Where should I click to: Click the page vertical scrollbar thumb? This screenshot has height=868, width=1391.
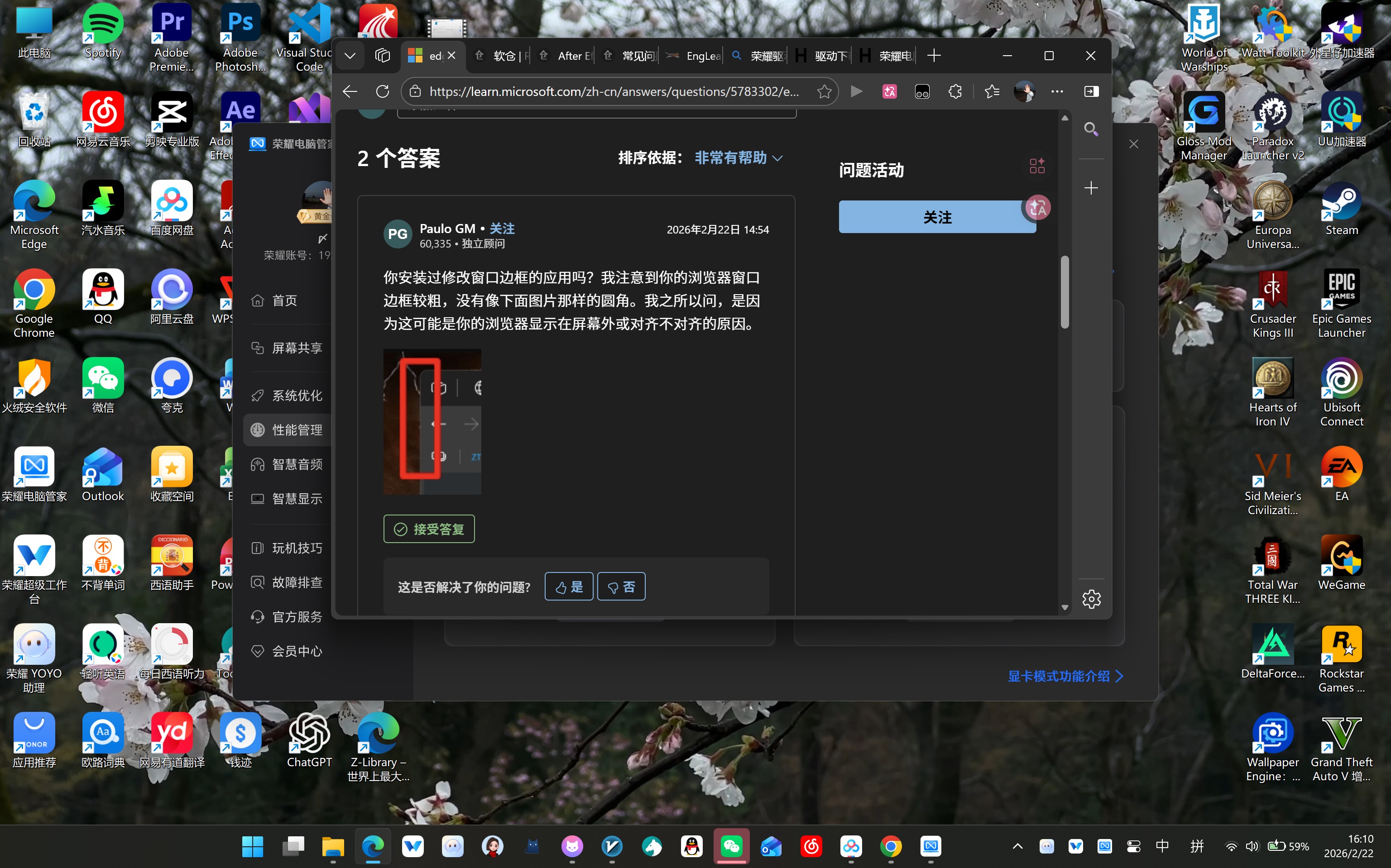point(1065,291)
